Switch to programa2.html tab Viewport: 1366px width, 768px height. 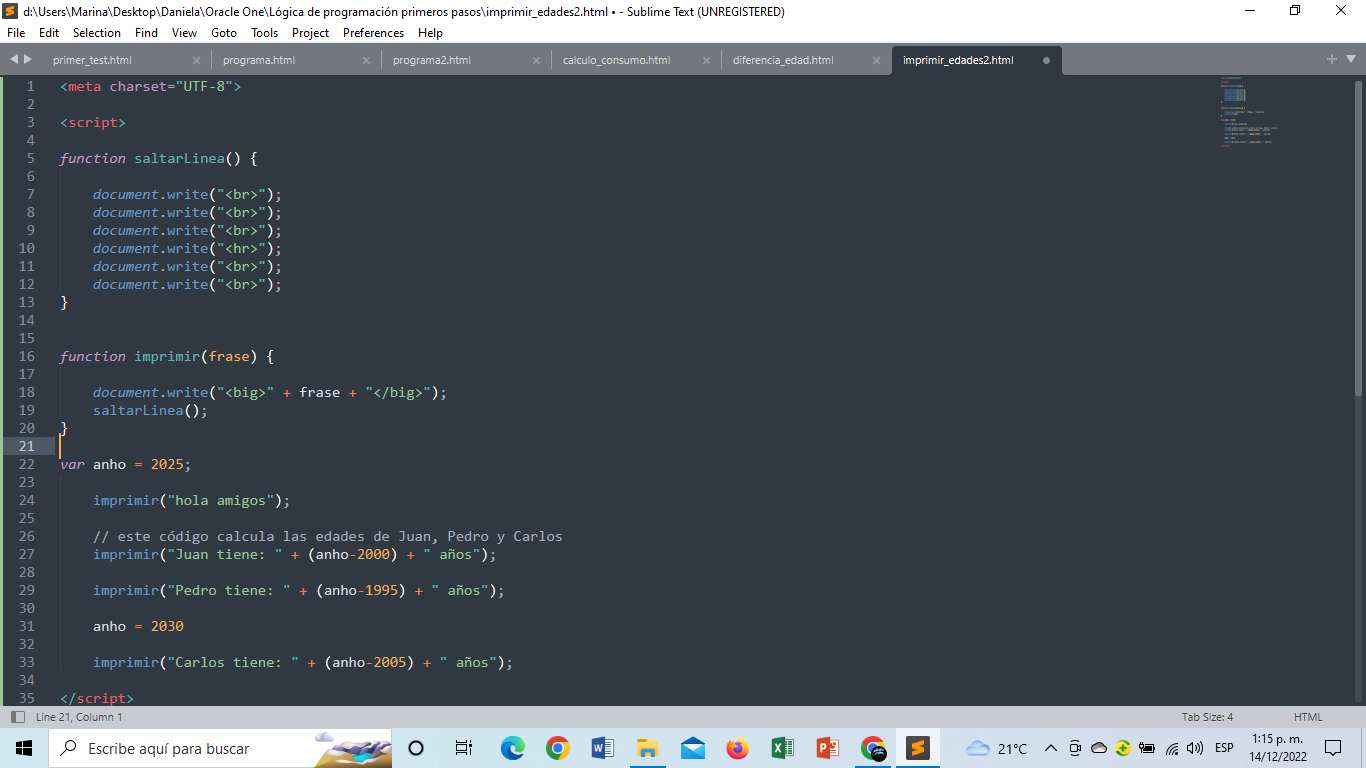[x=432, y=60]
